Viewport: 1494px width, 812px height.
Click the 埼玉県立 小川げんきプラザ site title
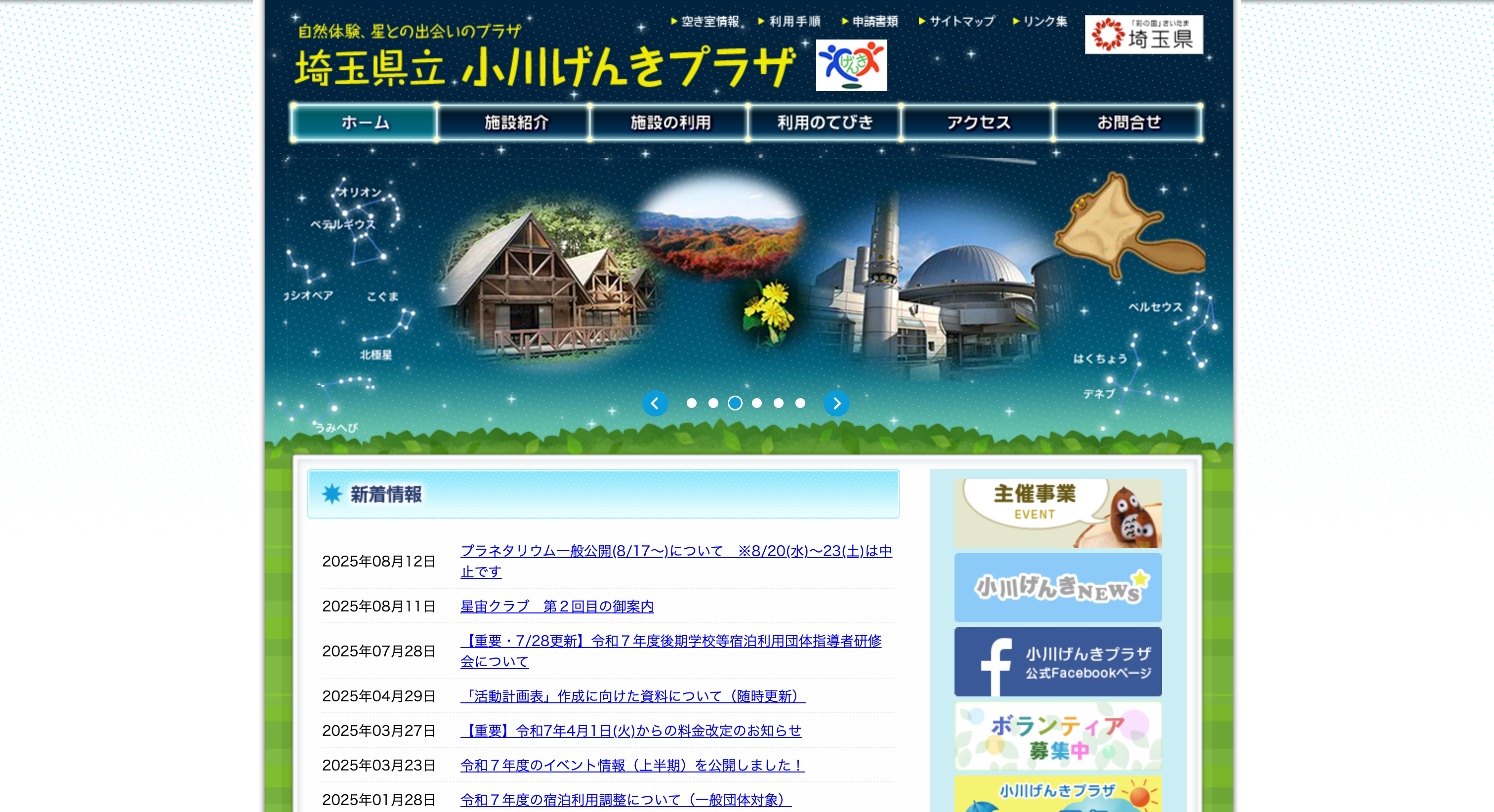(x=545, y=67)
